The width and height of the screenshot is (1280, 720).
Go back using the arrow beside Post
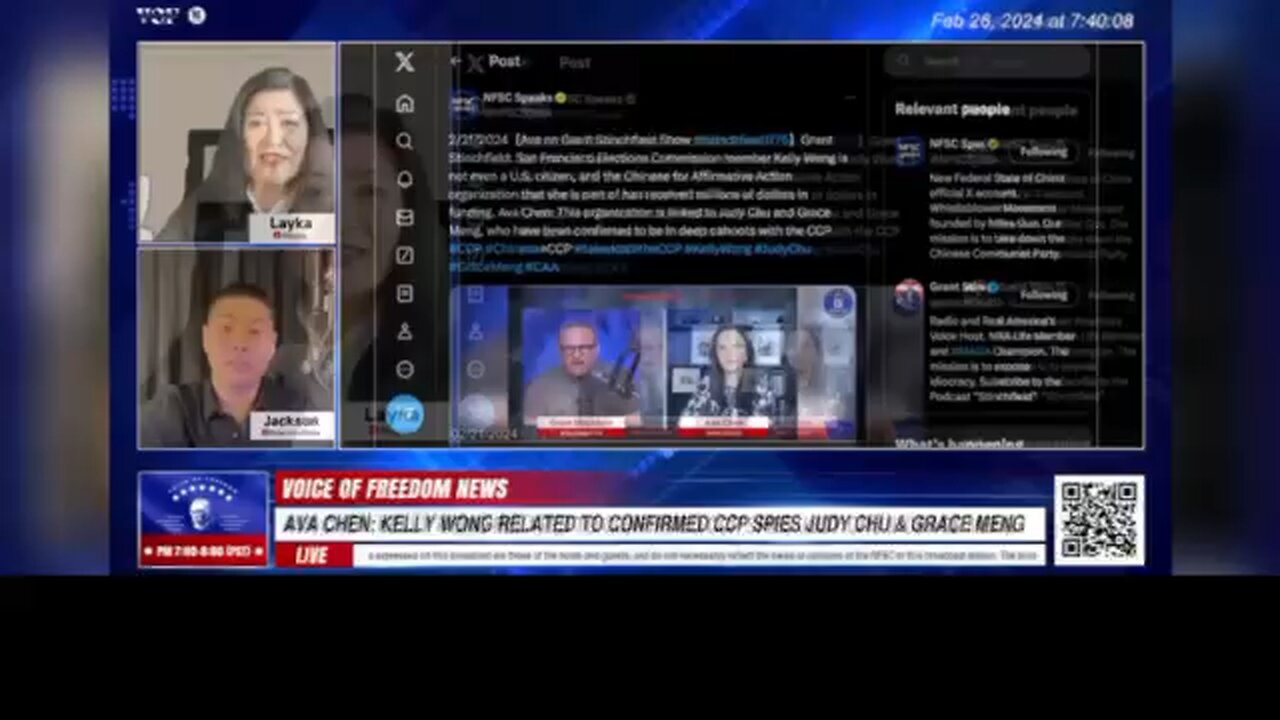(x=456, y=61)
